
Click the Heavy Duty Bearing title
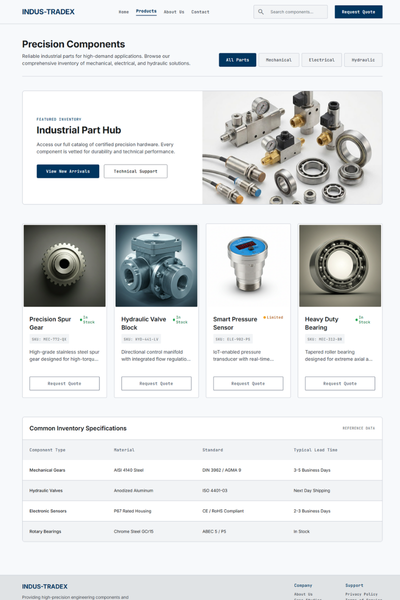point(322,323)
